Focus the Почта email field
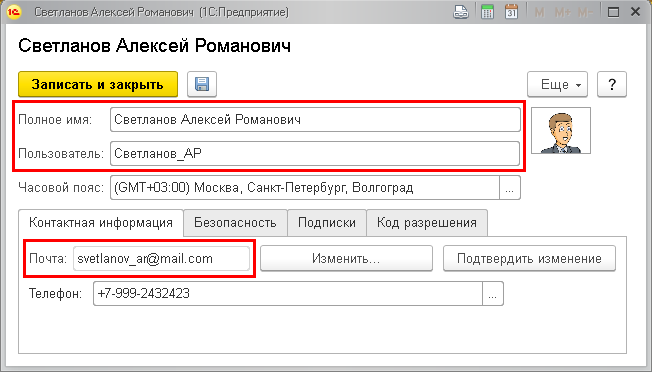Screen dimensions: 652x372 click(161, 259)
